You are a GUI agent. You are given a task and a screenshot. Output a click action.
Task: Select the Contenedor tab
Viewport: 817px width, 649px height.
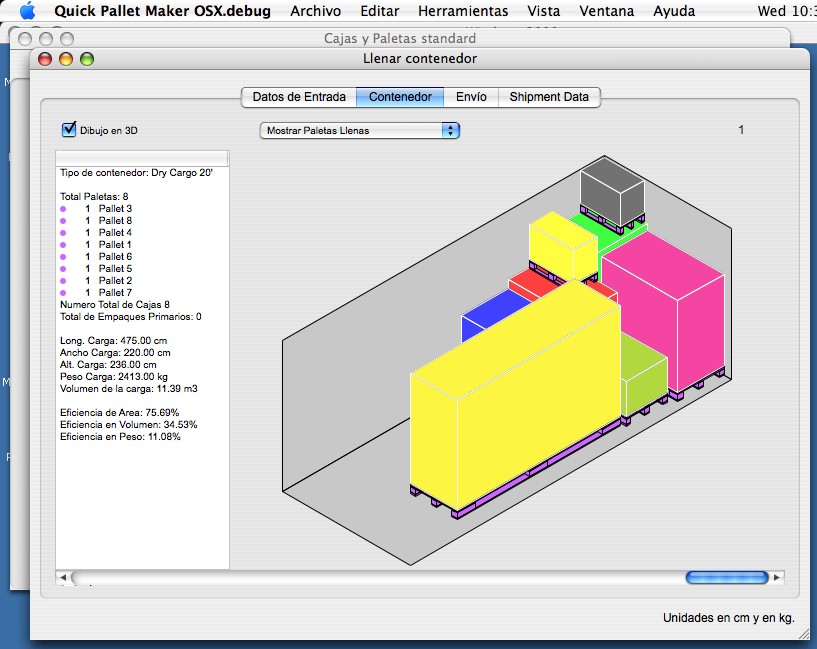tap(400, 97)
